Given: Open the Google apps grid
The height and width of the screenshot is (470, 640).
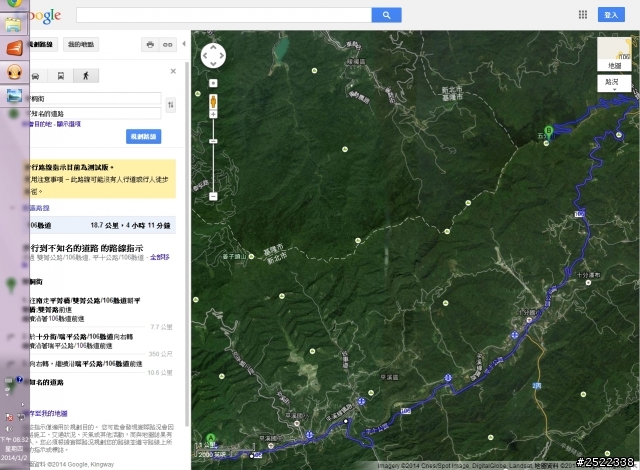Looking at the screenshot, I should pyautogui.click(x=583, y=15).
